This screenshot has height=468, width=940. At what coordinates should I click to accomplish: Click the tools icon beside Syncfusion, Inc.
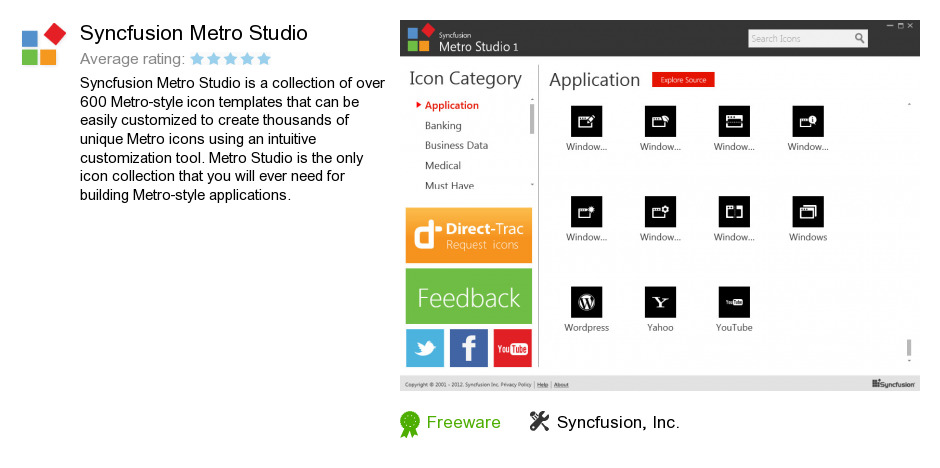[539, 421]
